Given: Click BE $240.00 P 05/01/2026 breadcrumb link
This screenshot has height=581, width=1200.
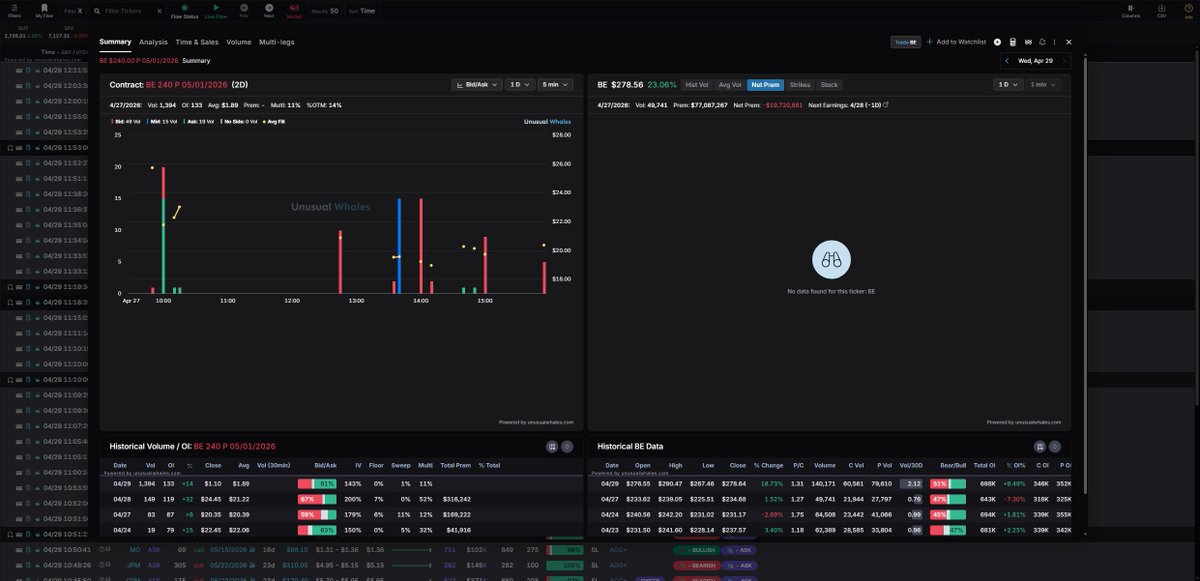Looking at the screenshot, I should [x=139, y=61].
